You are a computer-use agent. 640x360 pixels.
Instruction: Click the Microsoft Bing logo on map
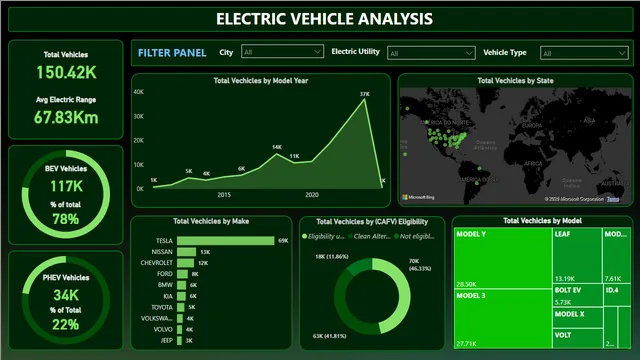point(418,197)
